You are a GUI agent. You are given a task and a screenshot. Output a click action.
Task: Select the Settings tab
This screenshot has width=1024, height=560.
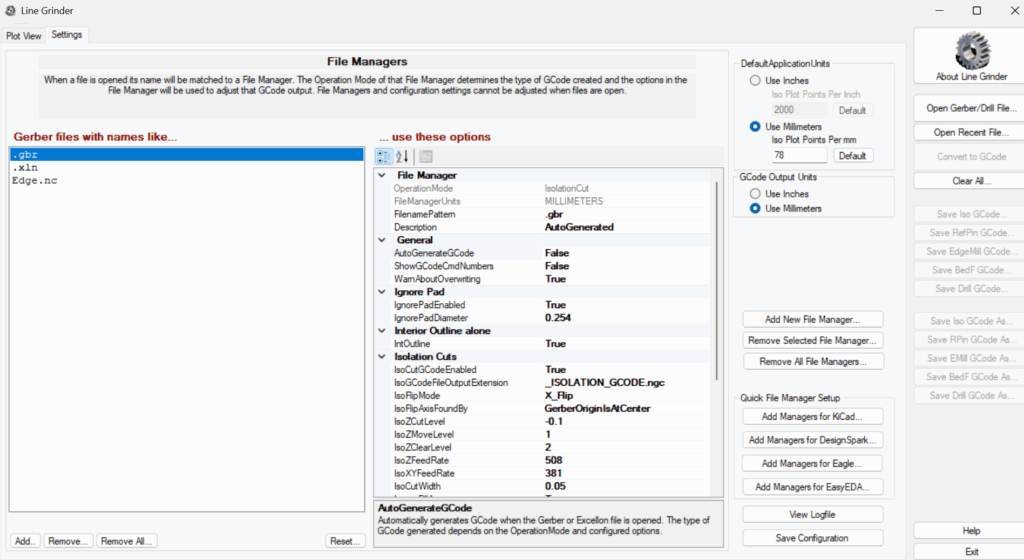67,35
